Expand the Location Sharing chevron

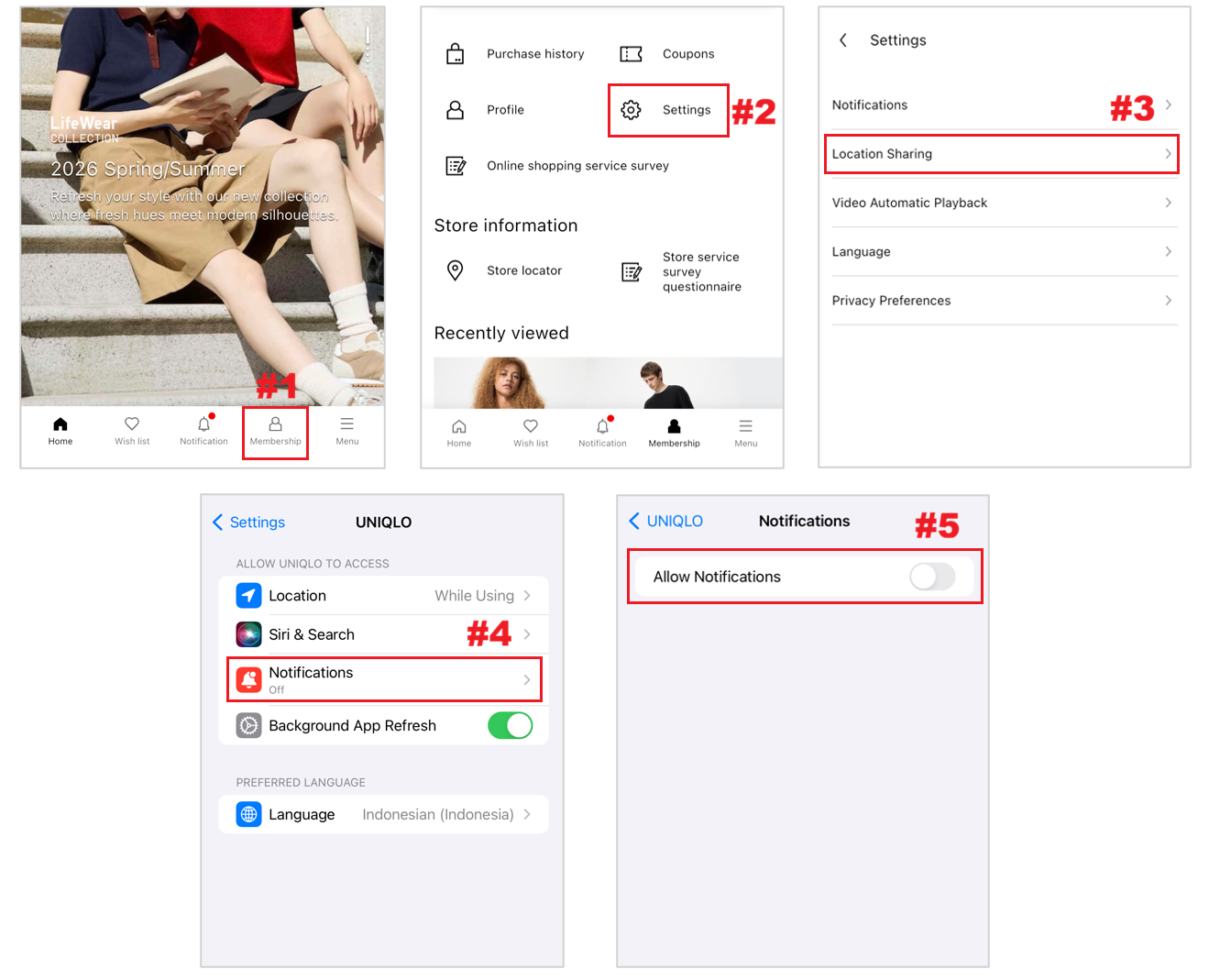pyautogui.click(x=1168, y=154)
